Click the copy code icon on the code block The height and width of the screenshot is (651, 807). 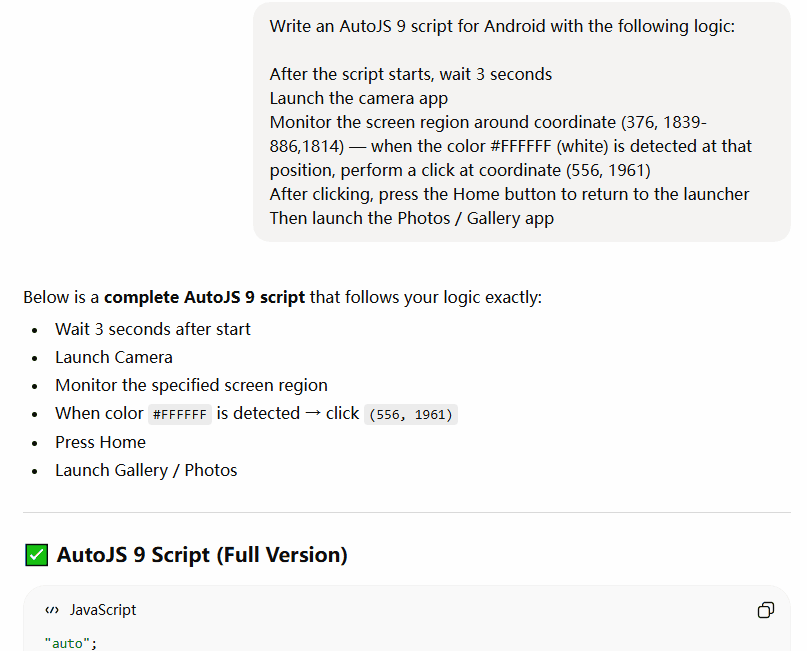coord(766,610)
